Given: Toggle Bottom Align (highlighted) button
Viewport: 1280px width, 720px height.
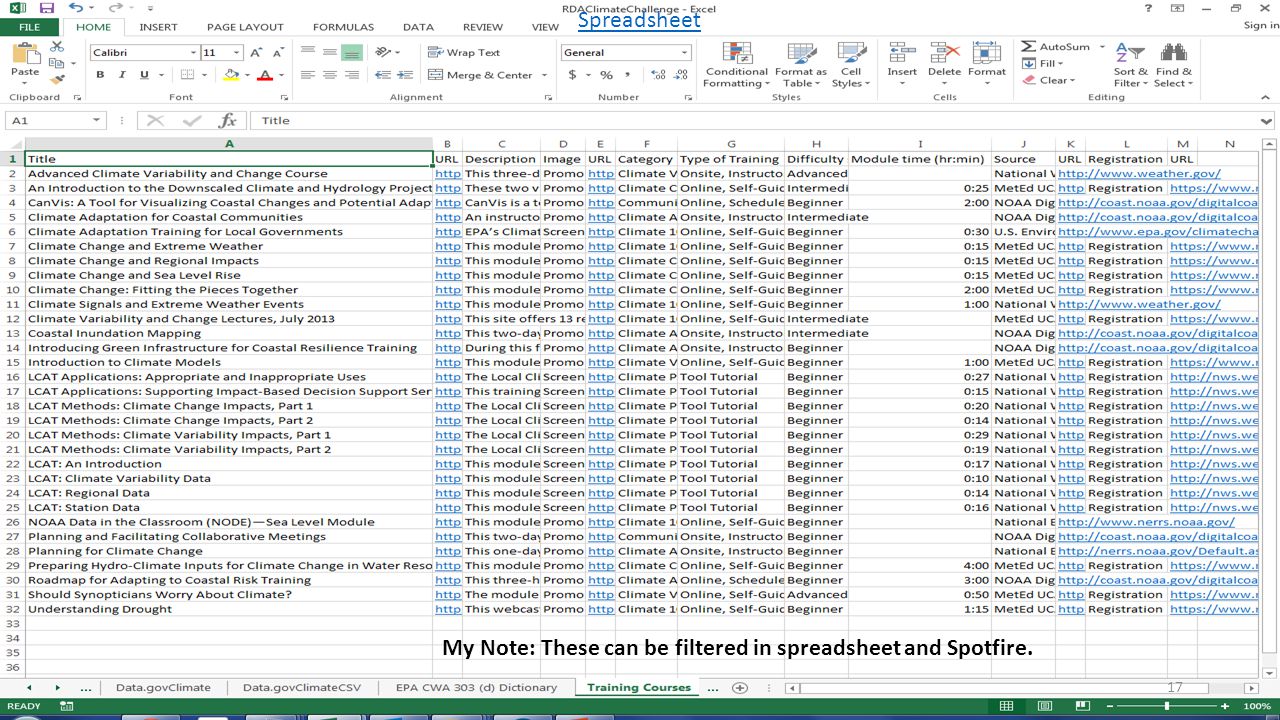Looking at the screenshot, I should (x=351, y=52).
